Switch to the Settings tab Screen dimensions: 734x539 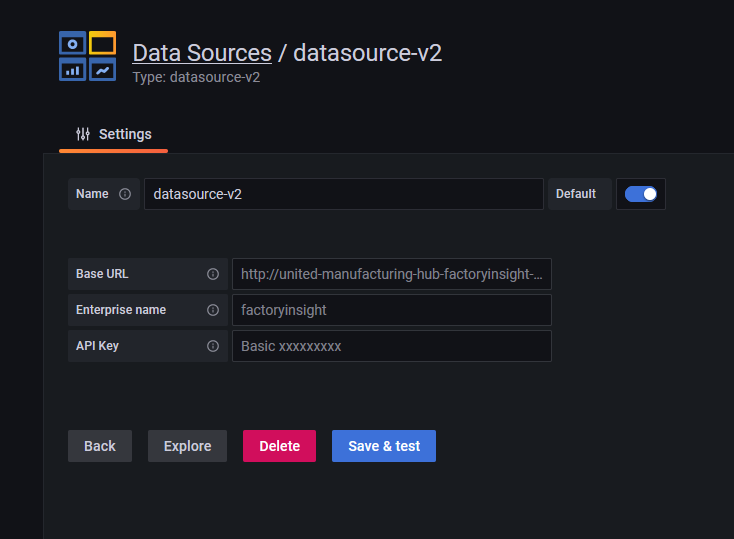pos(114,134)
